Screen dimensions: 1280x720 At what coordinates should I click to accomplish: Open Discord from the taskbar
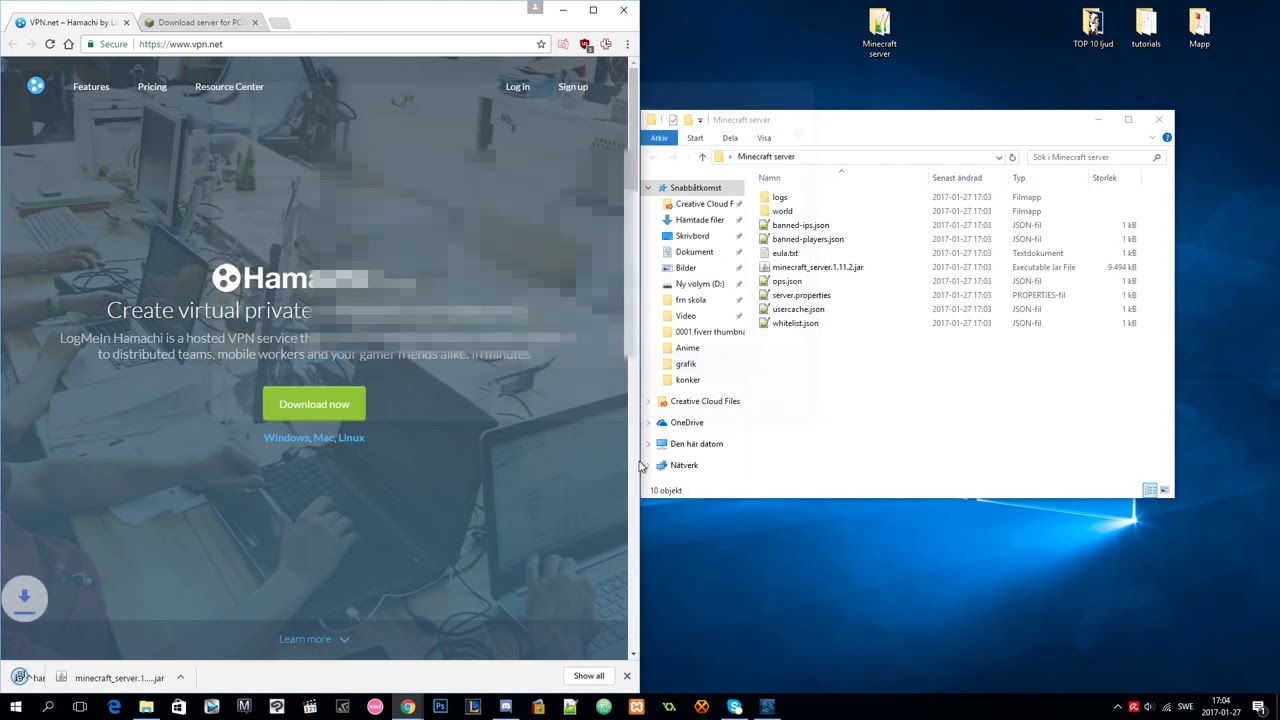(x=506, y=707)
